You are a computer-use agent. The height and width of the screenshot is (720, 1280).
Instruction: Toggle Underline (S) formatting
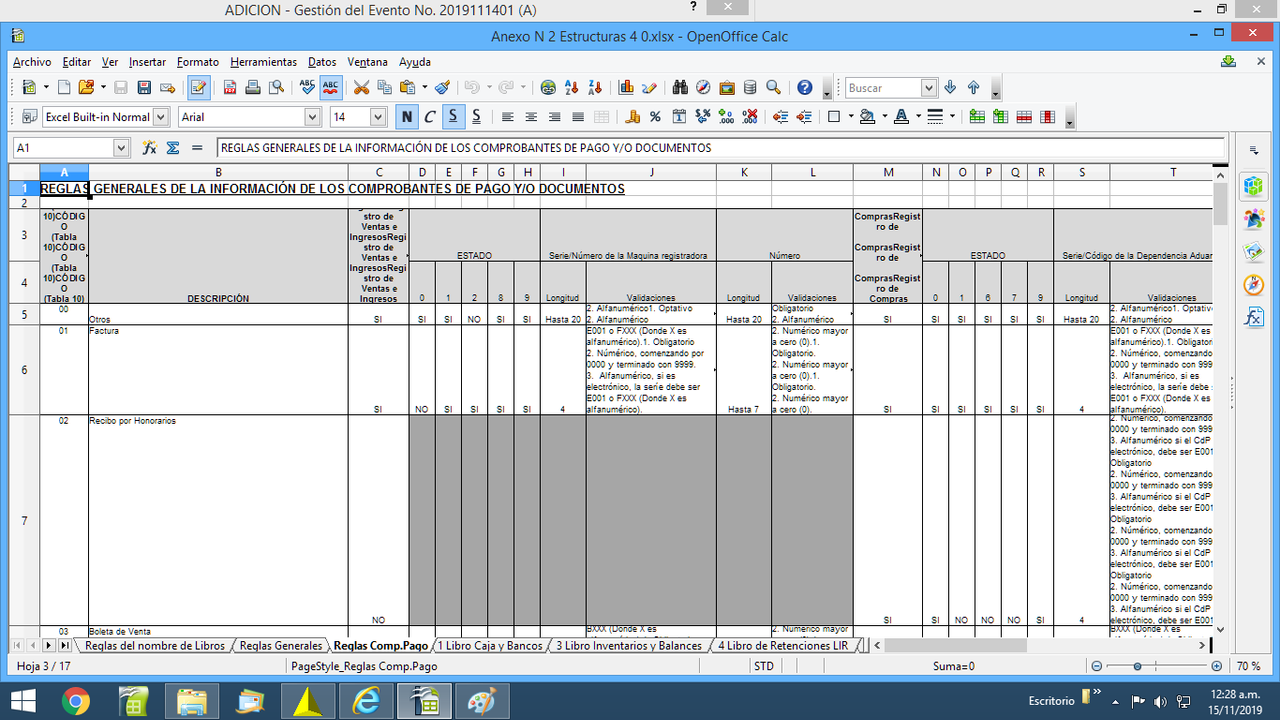[x=453, y=117]
